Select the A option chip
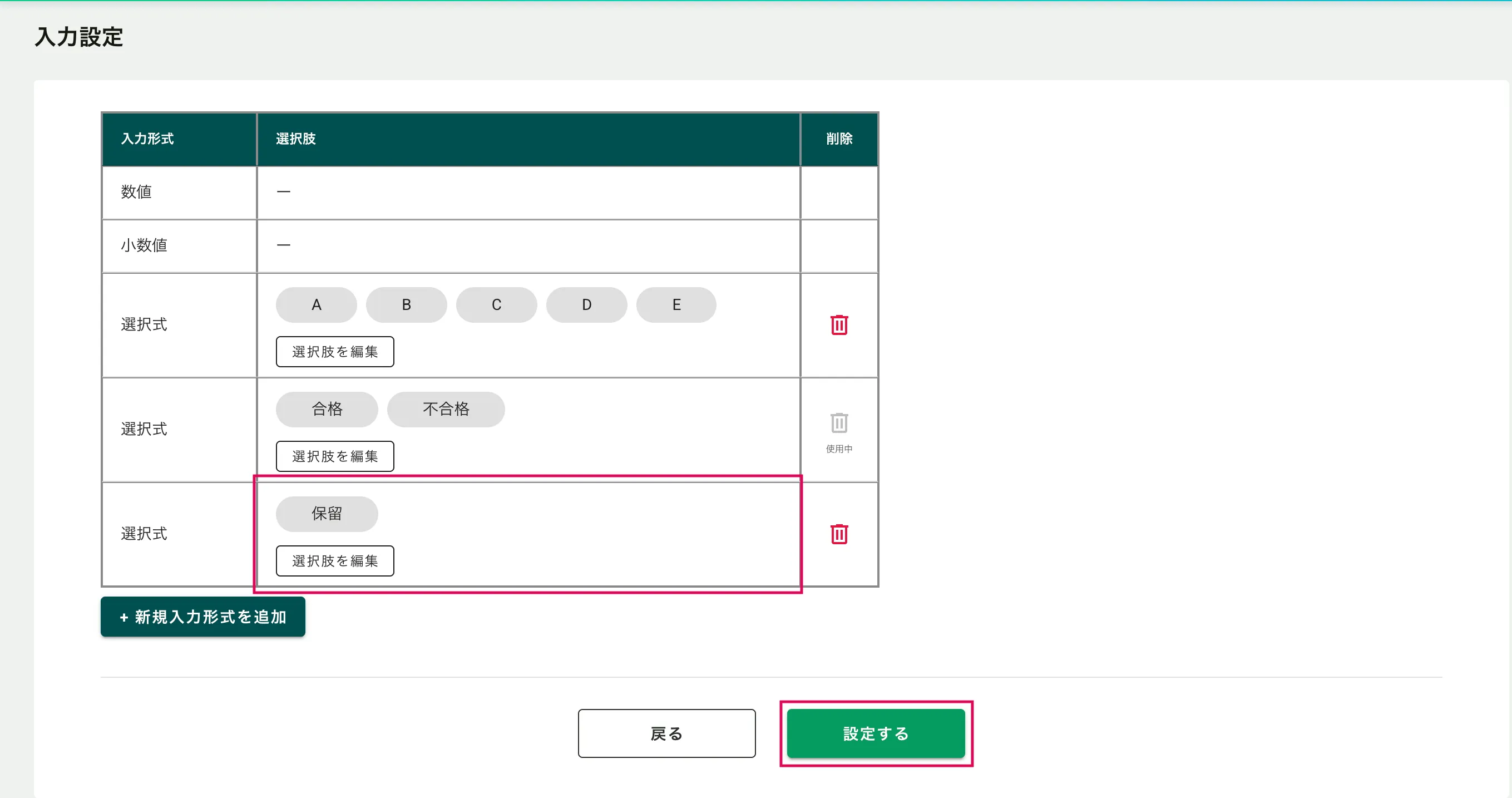This screenshot has height=798, width=1512. coord(316,305)
